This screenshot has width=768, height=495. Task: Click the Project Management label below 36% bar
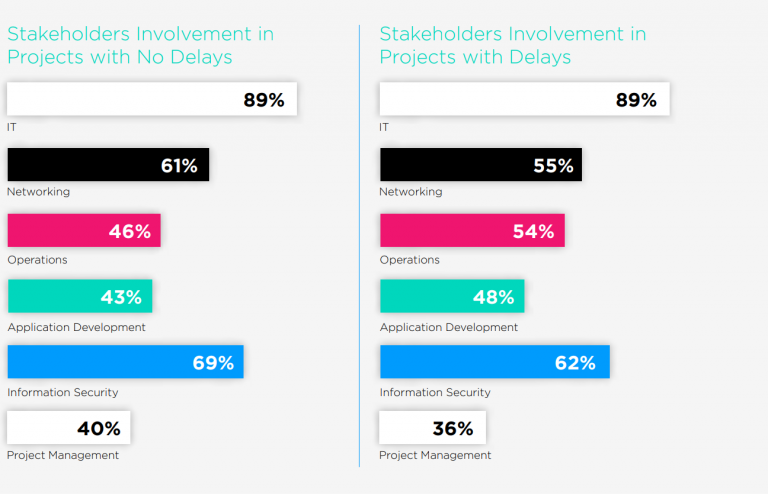coord(435,456)
